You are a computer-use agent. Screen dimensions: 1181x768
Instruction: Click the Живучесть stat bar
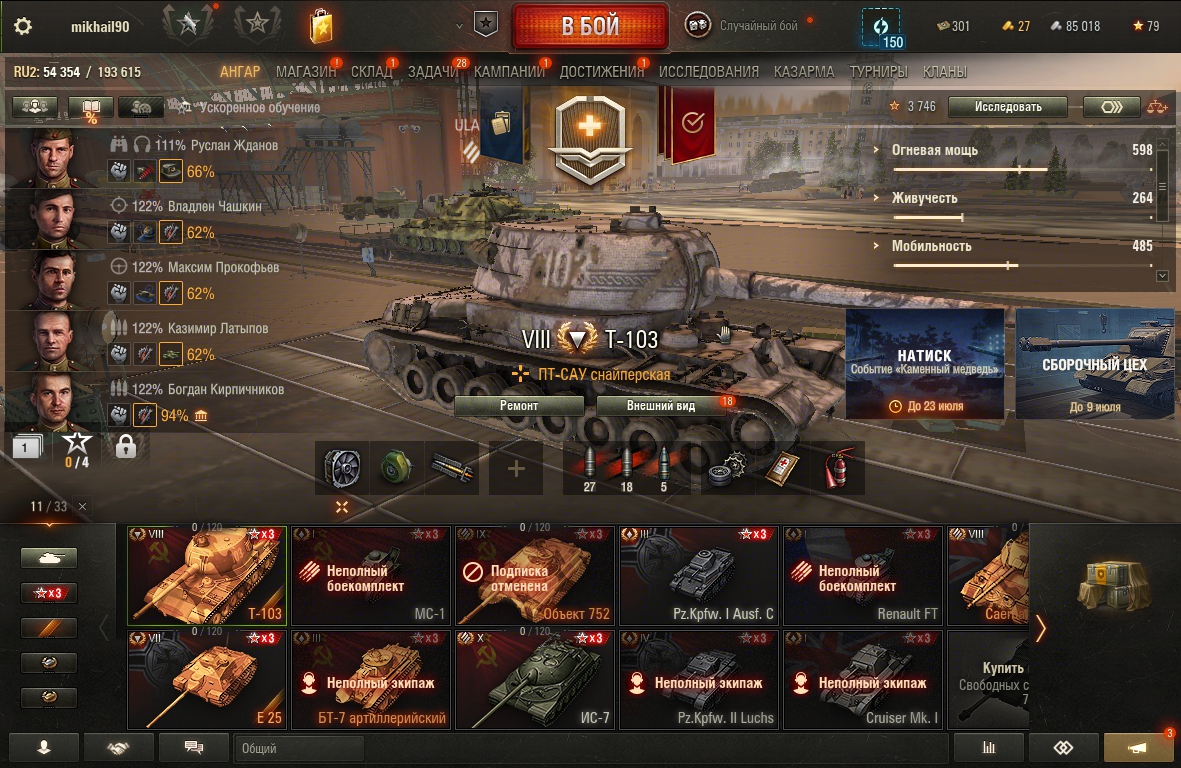coord(928,218)
